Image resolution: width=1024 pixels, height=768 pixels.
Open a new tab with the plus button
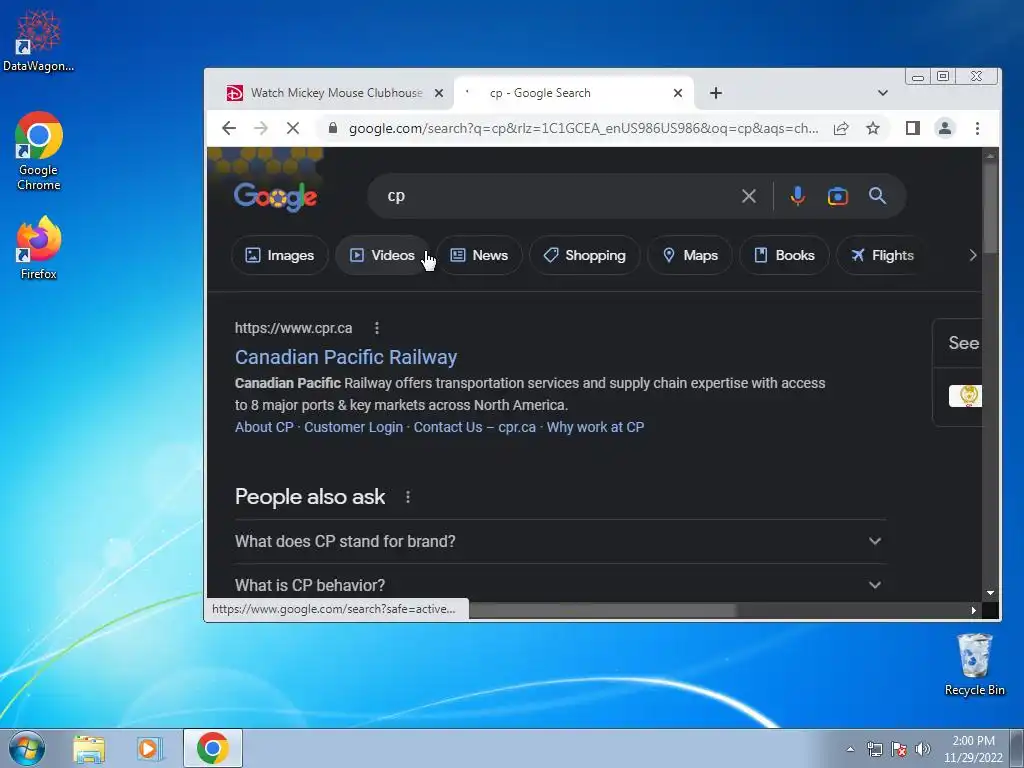tap(716, 93)
